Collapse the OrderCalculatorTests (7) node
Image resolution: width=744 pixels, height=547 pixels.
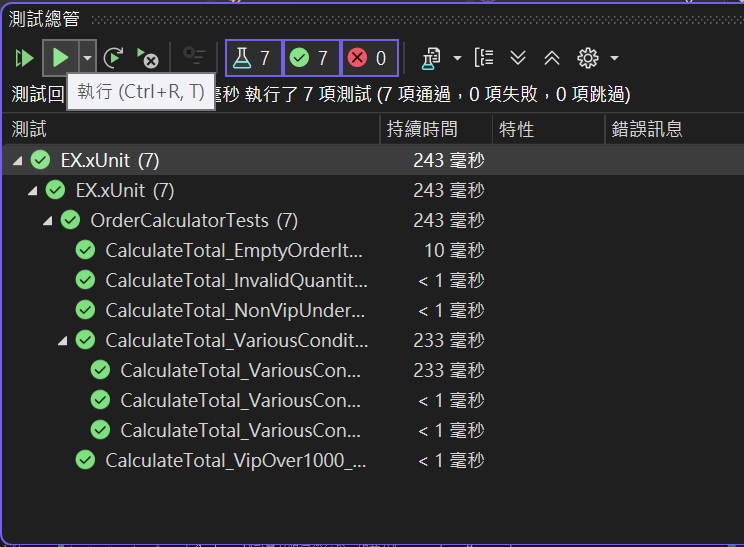tap(47, 221)
